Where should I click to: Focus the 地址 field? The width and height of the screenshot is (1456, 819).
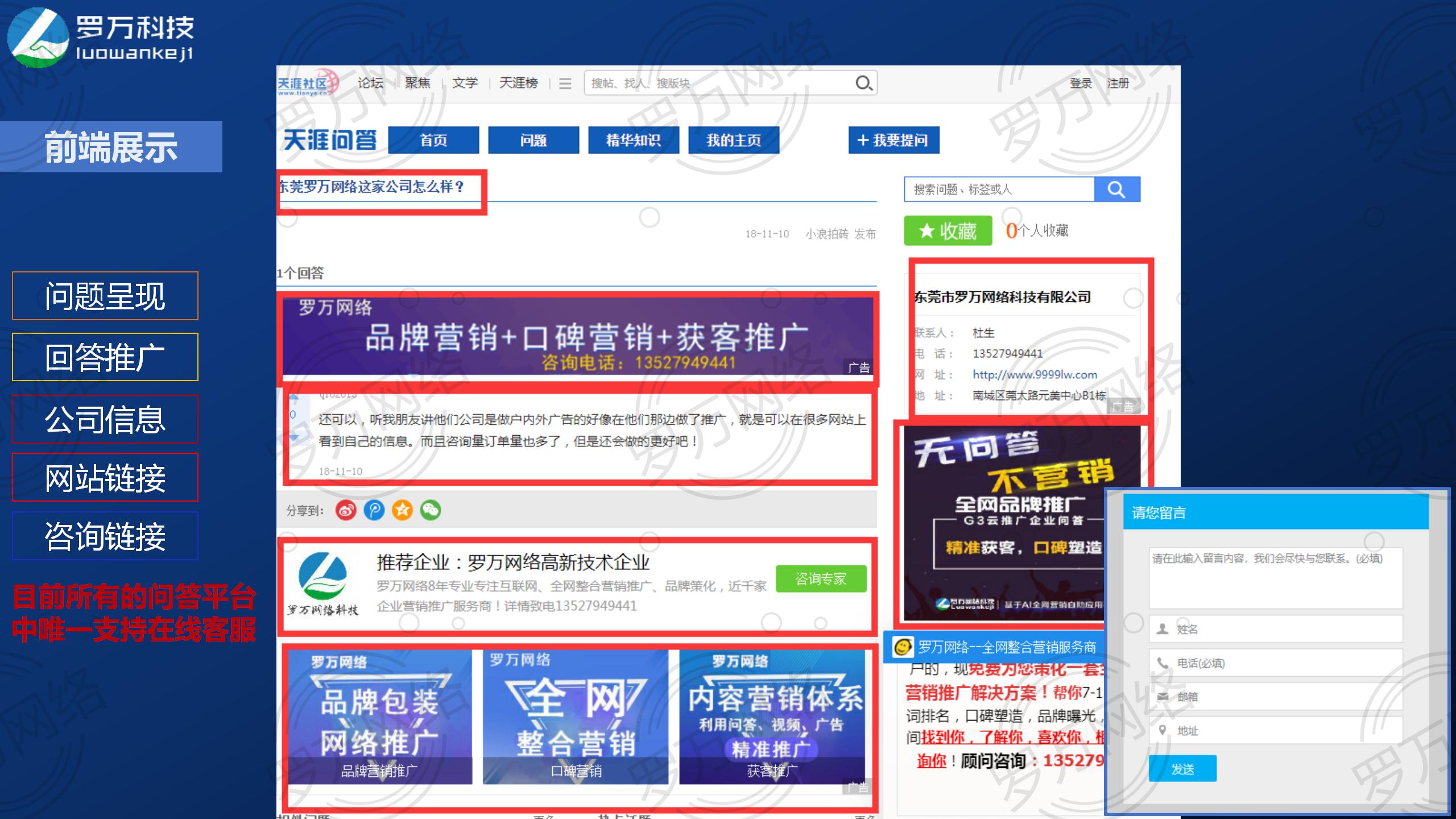pyautogui.click(x=1276, y=730)
